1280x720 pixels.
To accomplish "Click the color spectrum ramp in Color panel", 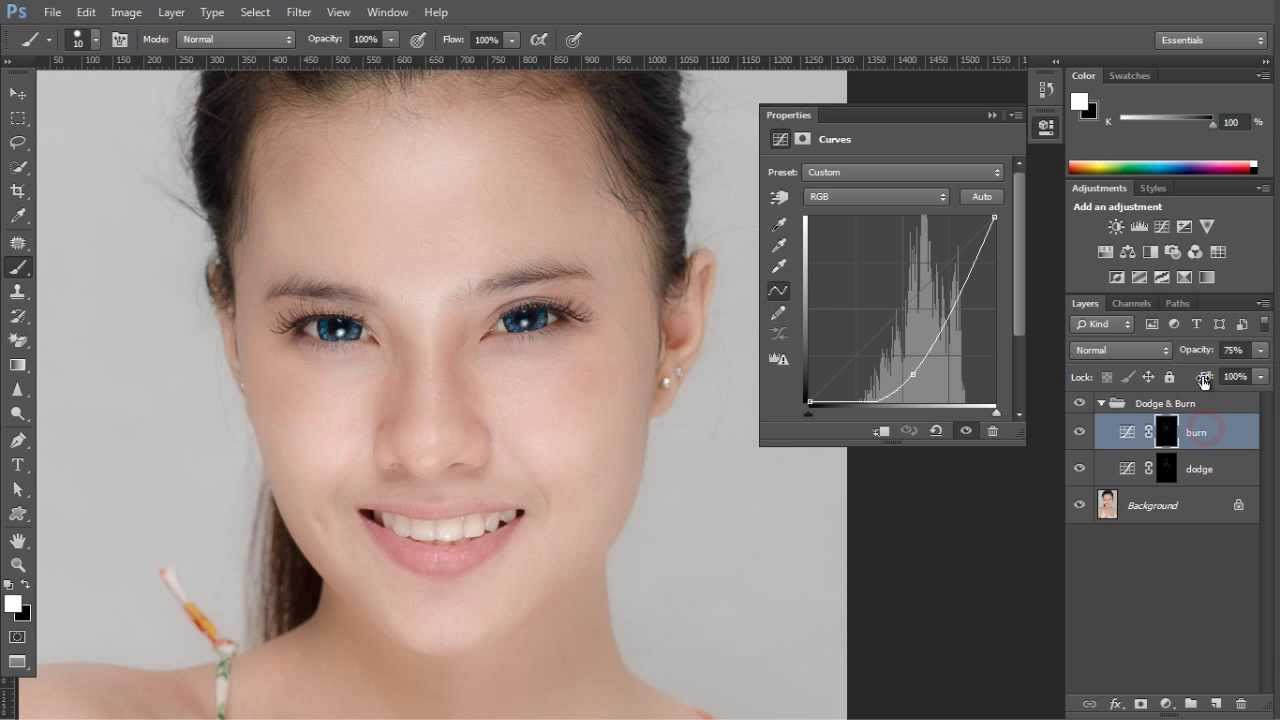I will pyautogui.click(x=1162, y=167).
